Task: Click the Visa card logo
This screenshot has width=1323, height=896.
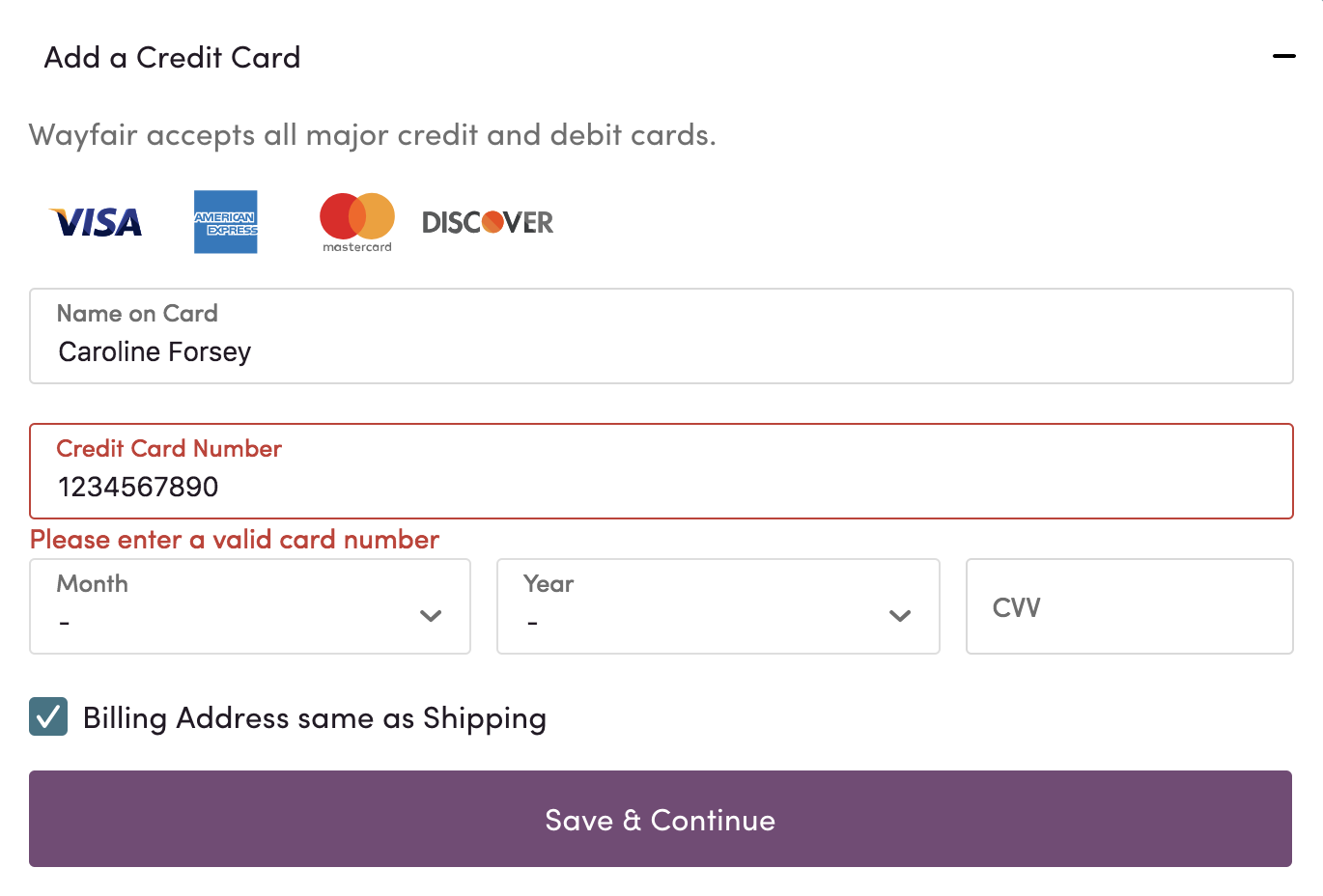Action: [96, 222]
